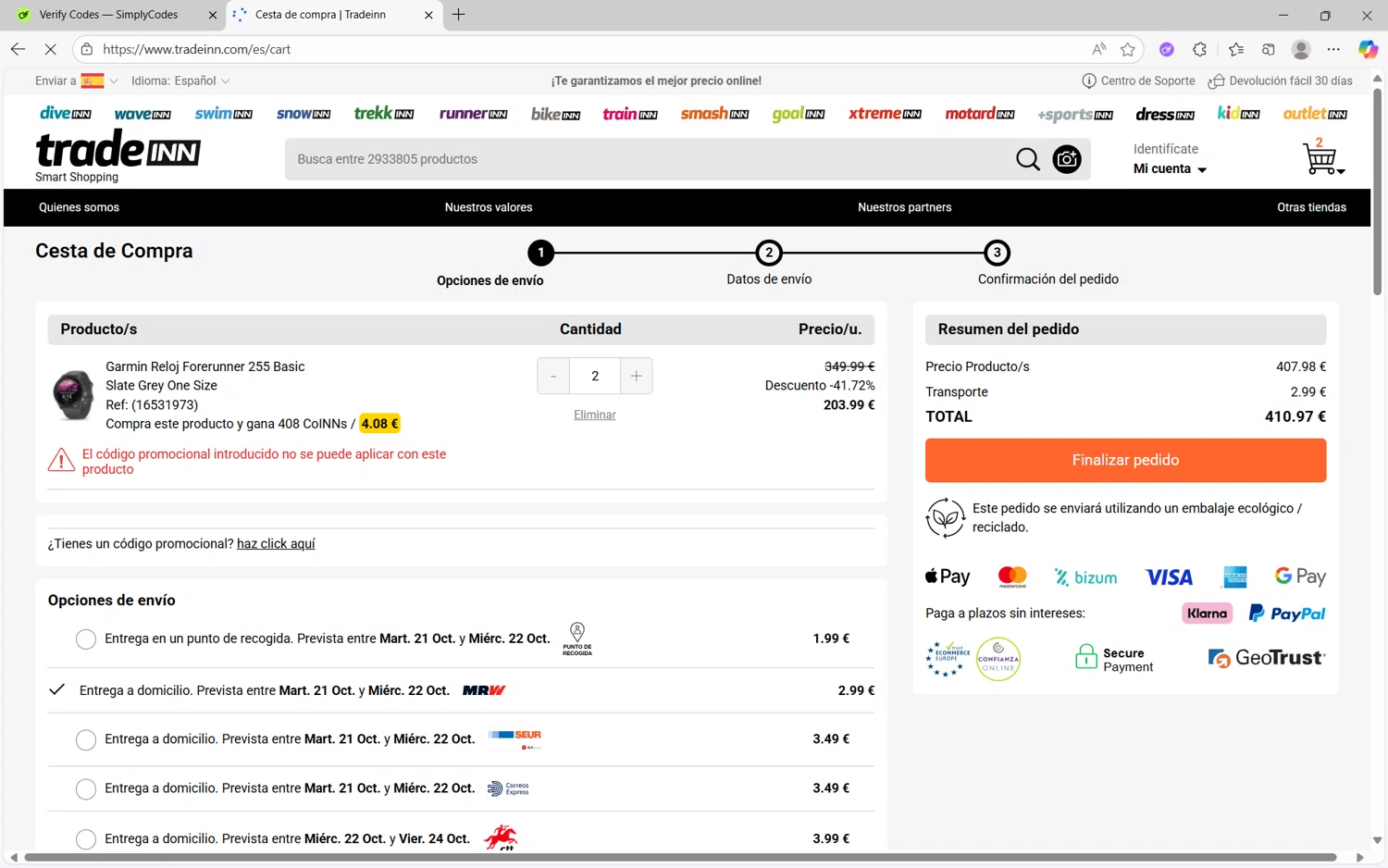Click the browser address bar
This screenshot has height=868, width=1388.
[x=592, y=49]
